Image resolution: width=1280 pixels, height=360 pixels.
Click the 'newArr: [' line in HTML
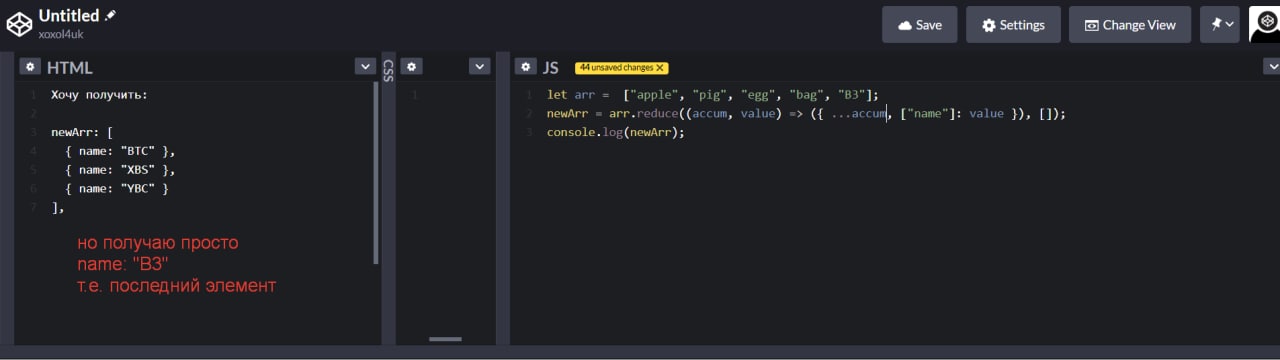(82, 133)
